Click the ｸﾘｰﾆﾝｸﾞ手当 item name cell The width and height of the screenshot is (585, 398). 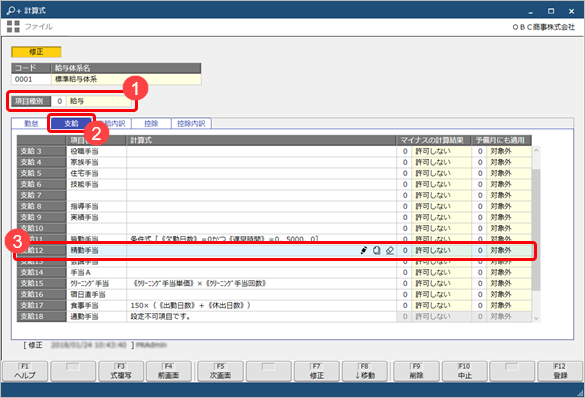96,283
